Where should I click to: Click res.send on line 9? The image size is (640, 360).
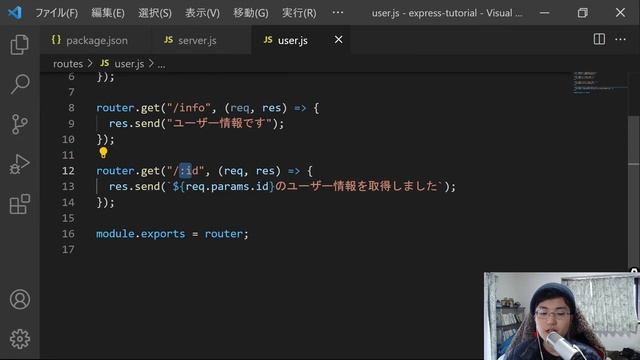[x=134, y=123]
